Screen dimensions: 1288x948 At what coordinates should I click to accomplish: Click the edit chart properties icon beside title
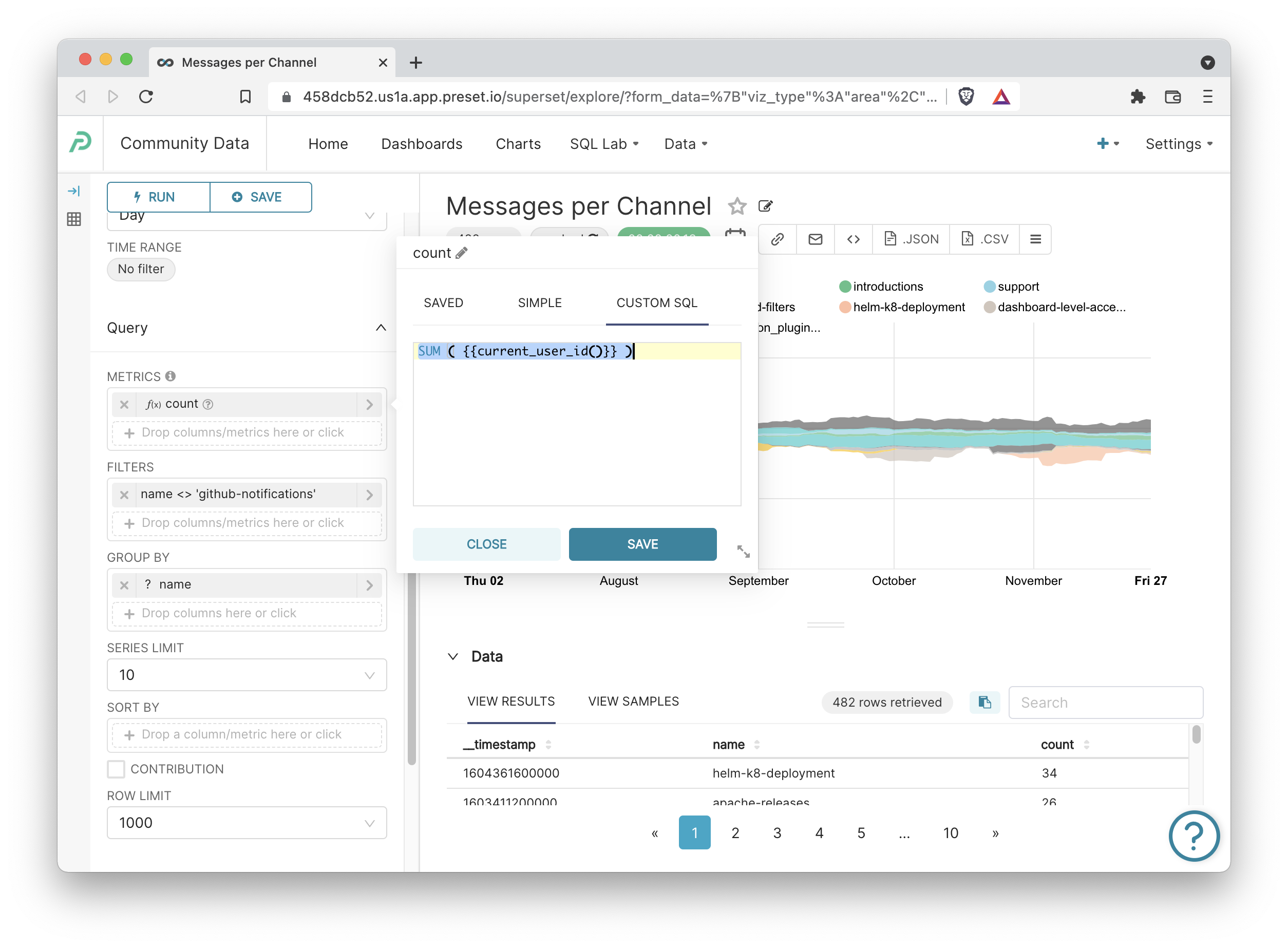coord(765,206)
